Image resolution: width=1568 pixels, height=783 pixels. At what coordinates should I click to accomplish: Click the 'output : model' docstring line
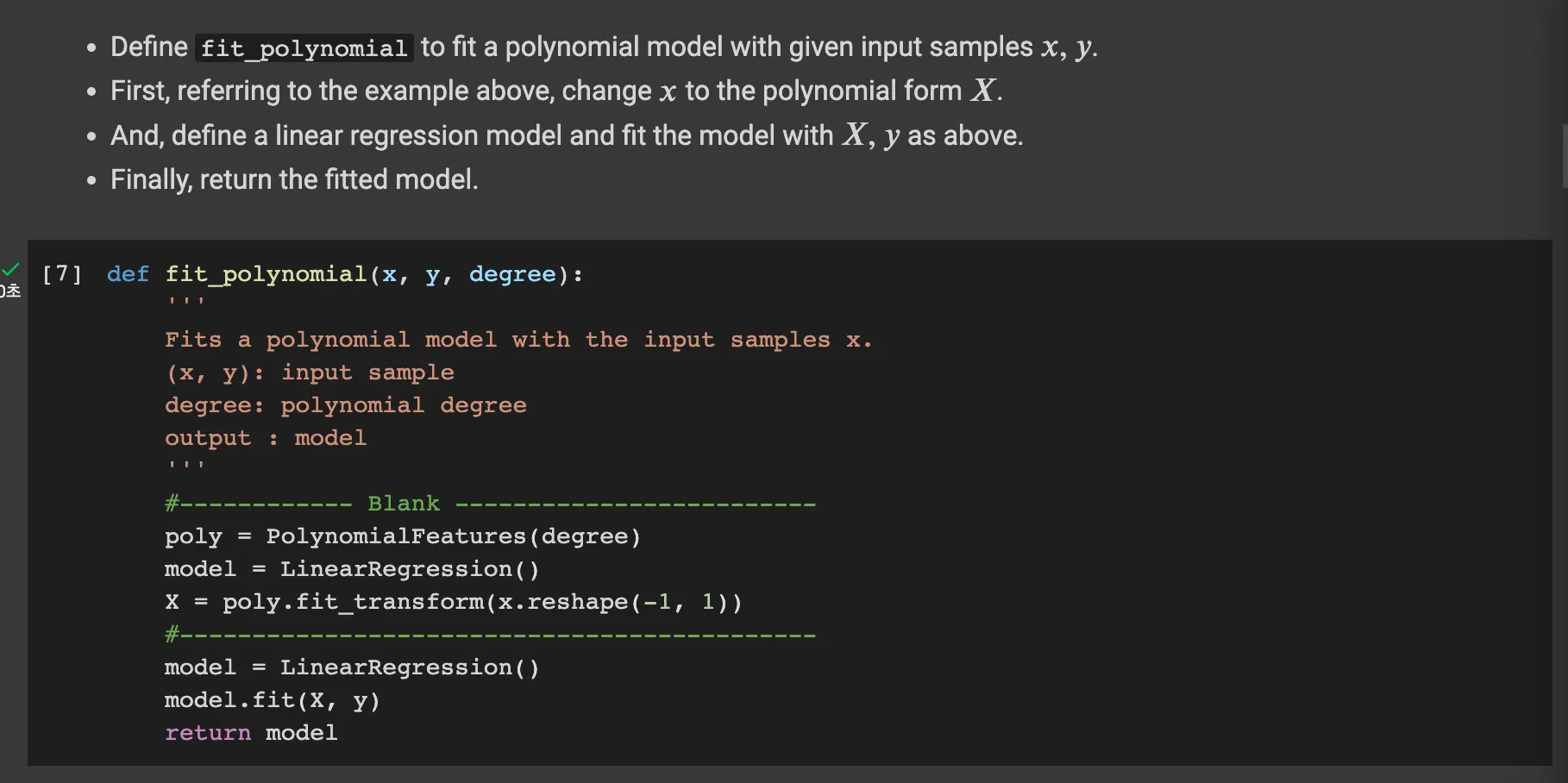(x=266, y=438)
